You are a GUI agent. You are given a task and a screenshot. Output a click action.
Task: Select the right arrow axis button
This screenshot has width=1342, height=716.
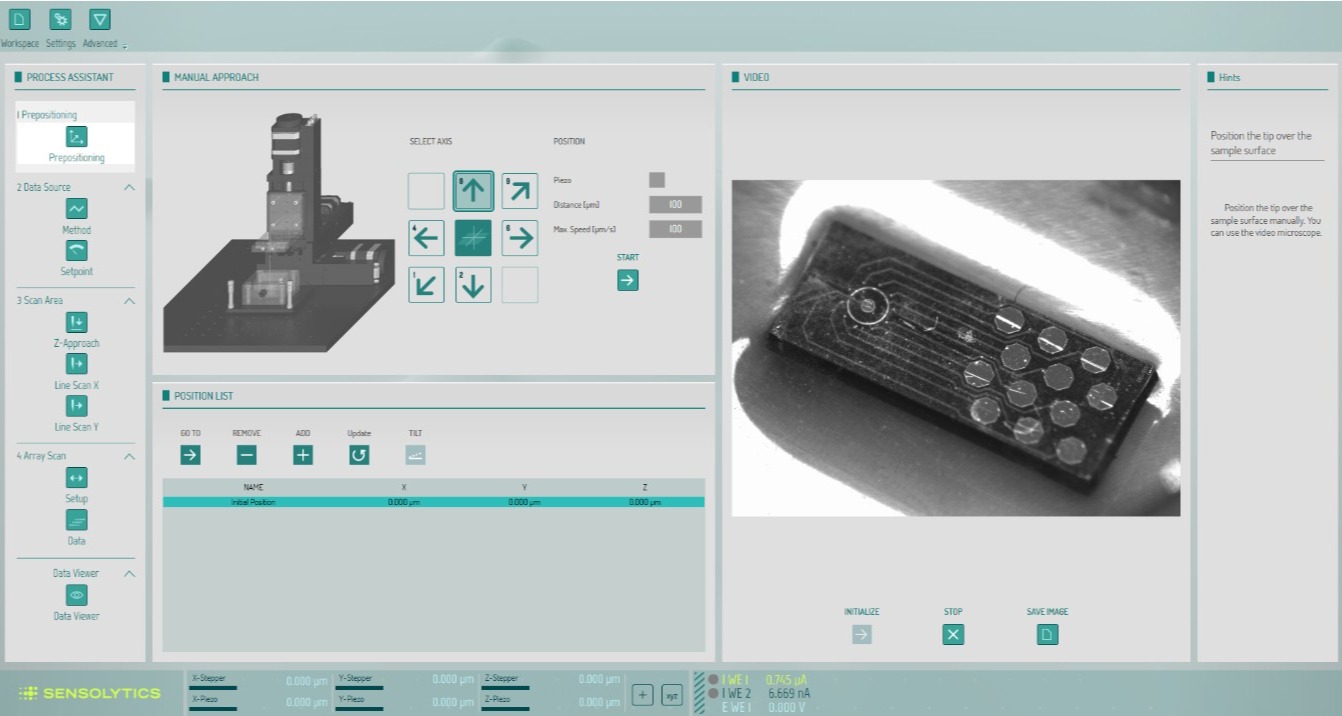point(520,238)
